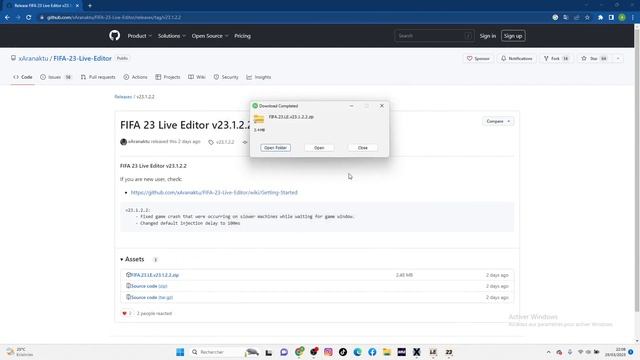Screen dimensions: 640x360
Task: Click the share page icon in address bar
Action: click(x=576, y=18)
